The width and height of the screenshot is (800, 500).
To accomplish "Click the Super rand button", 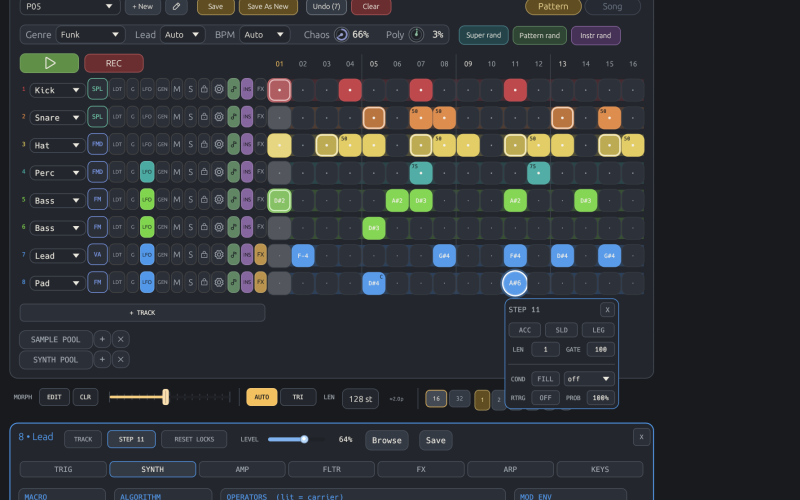I will point(483,35).
